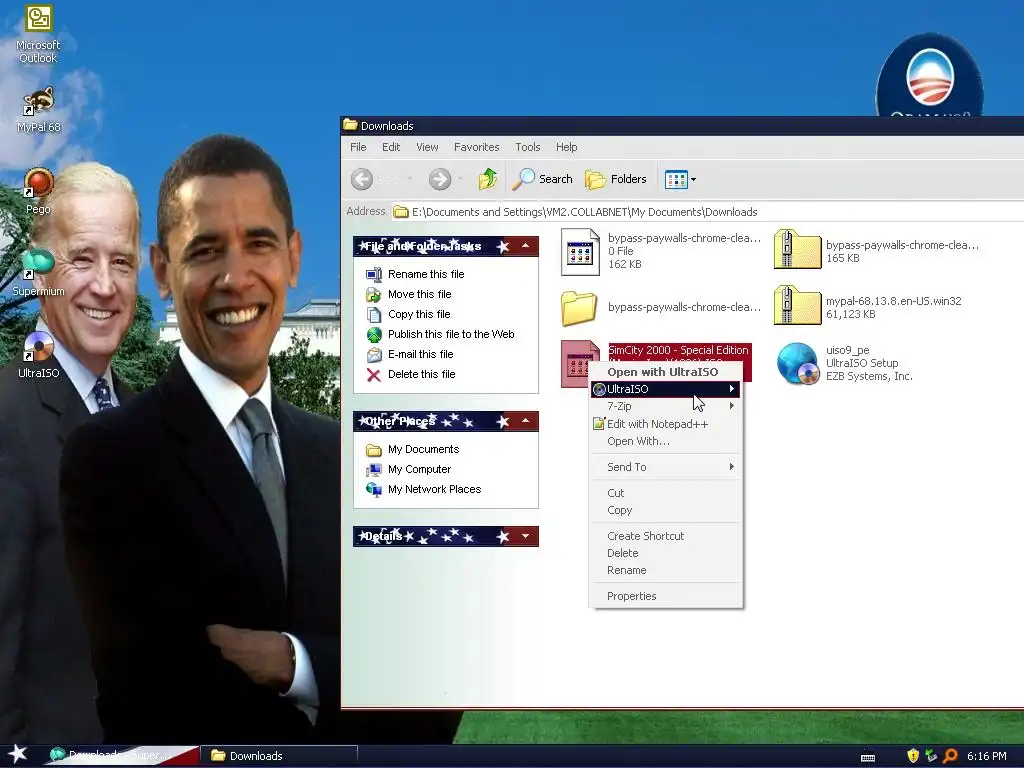Click E-mail this file link
This screenshot has width=1024, height=768.
coord(420,354)
